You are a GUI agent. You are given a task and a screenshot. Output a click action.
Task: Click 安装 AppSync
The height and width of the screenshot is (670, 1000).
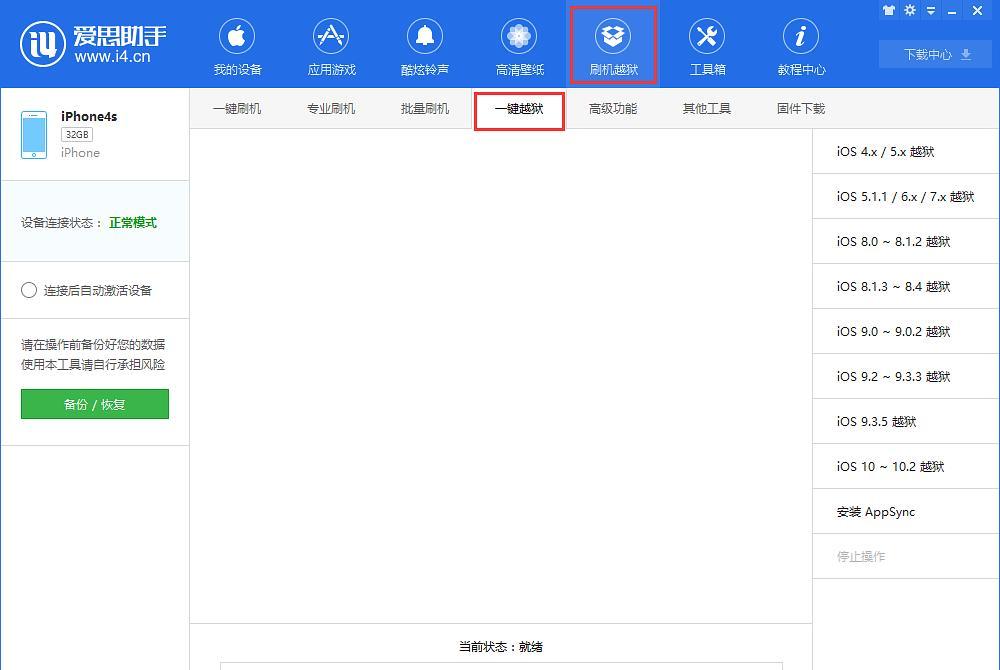(x=906, y=512)
